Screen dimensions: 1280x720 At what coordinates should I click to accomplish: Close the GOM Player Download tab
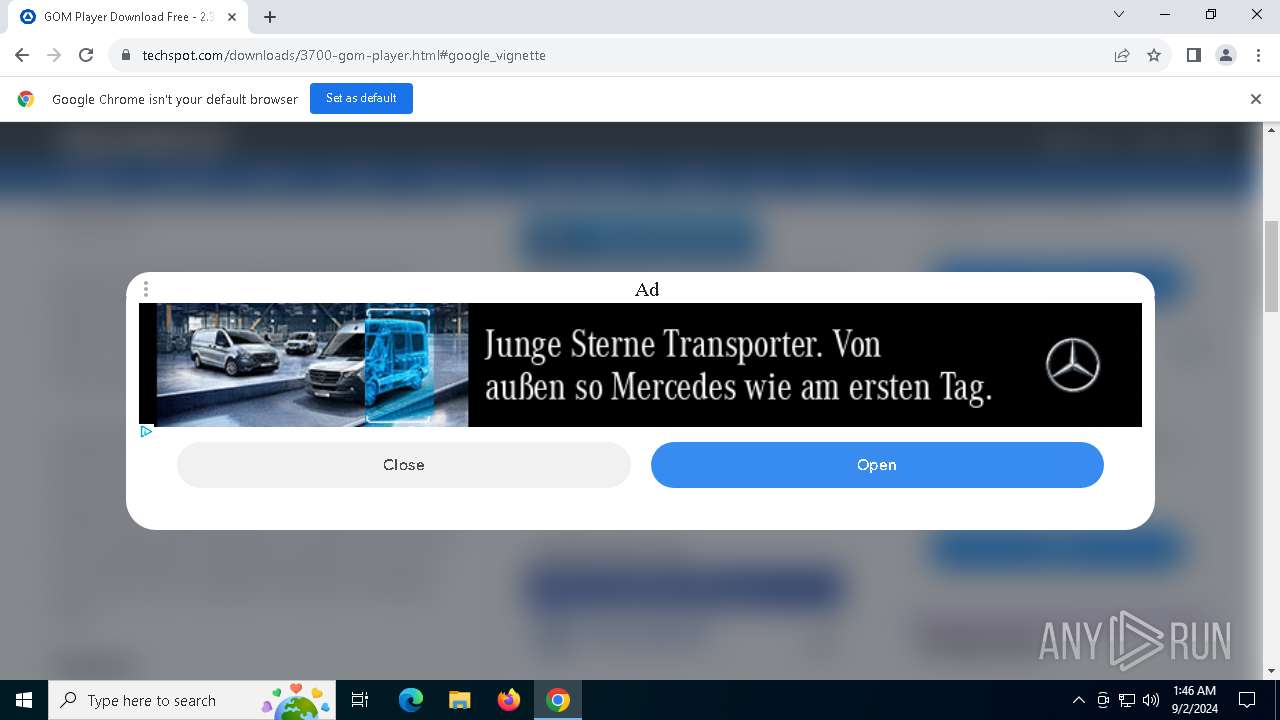point(232,17)
